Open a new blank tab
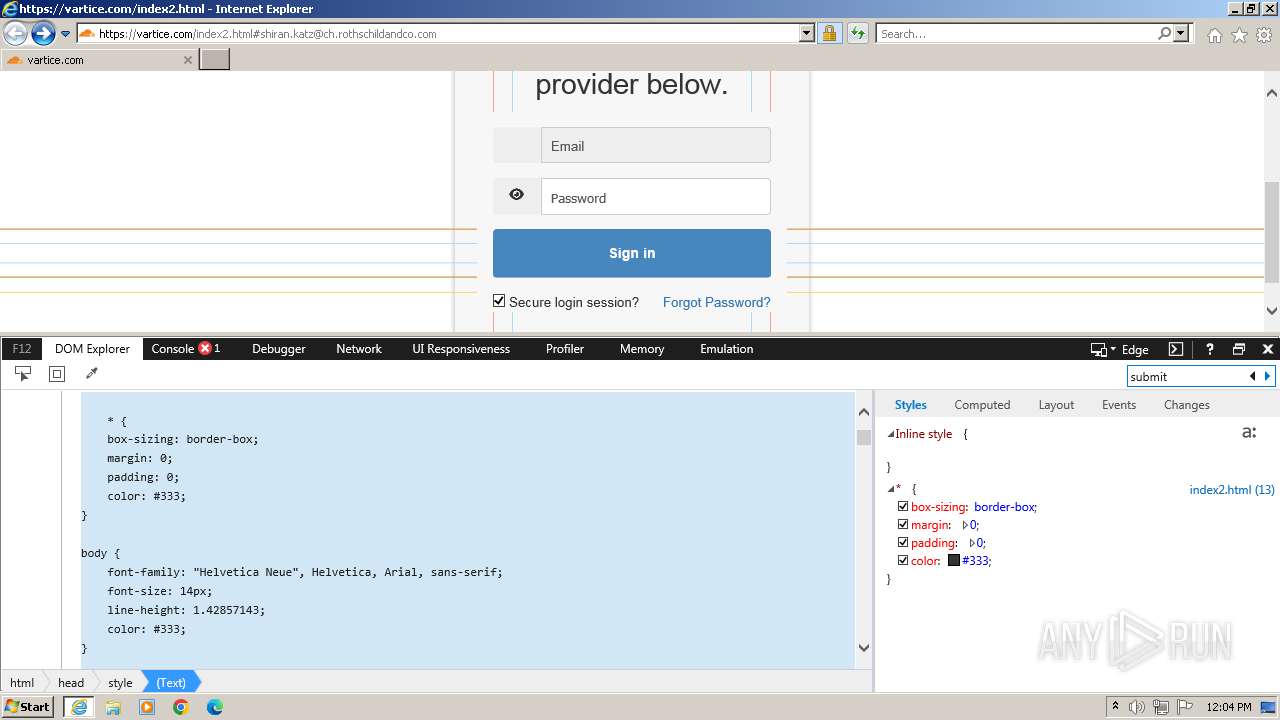 (215, 60)
